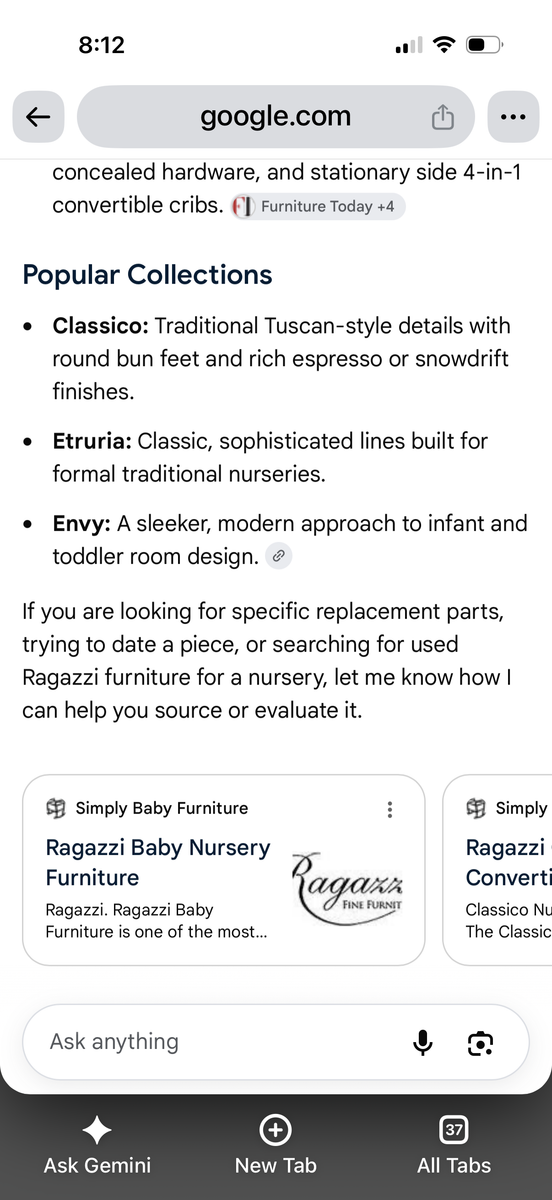Open the second Ragazzi Converti card
This screenshot has height=1200, width=552.
497,870
